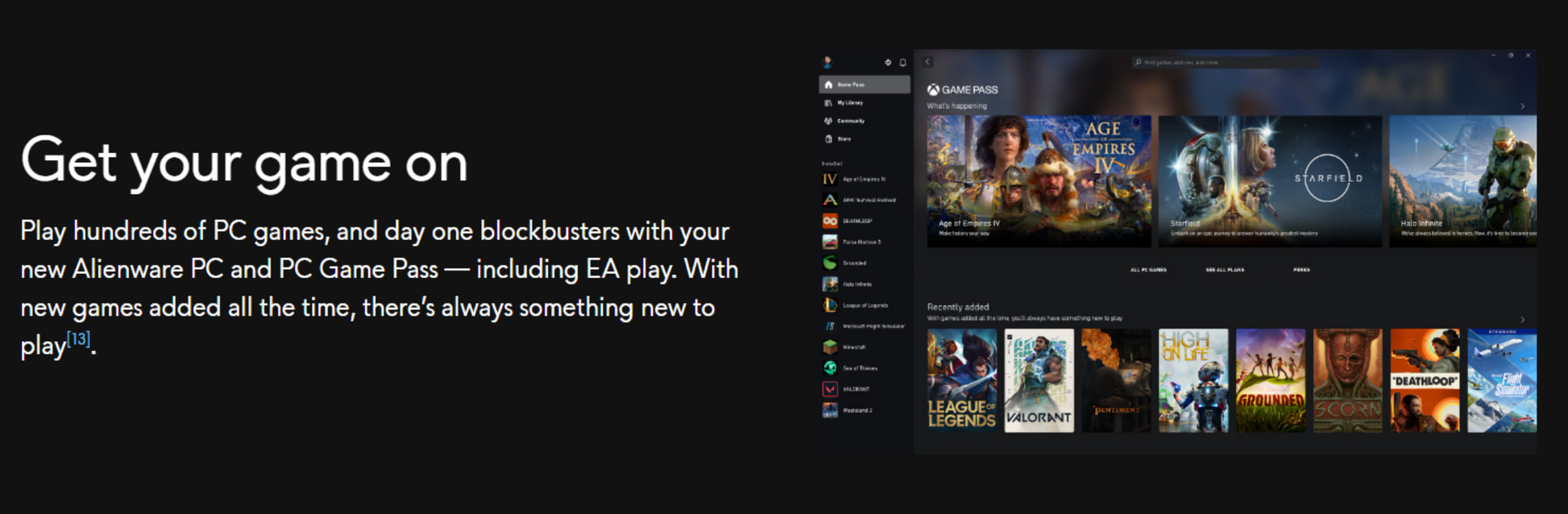Click the Sea of Thieves skull icon

point(829,368)
